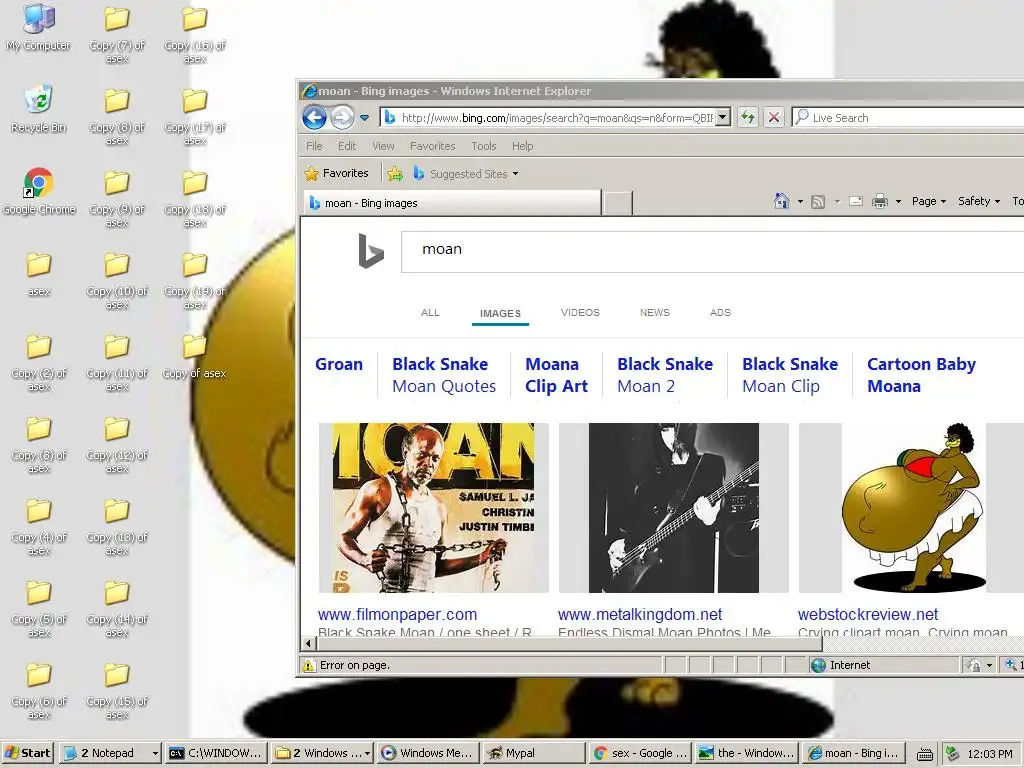Switch to the ALL results tab

(430, 313)
